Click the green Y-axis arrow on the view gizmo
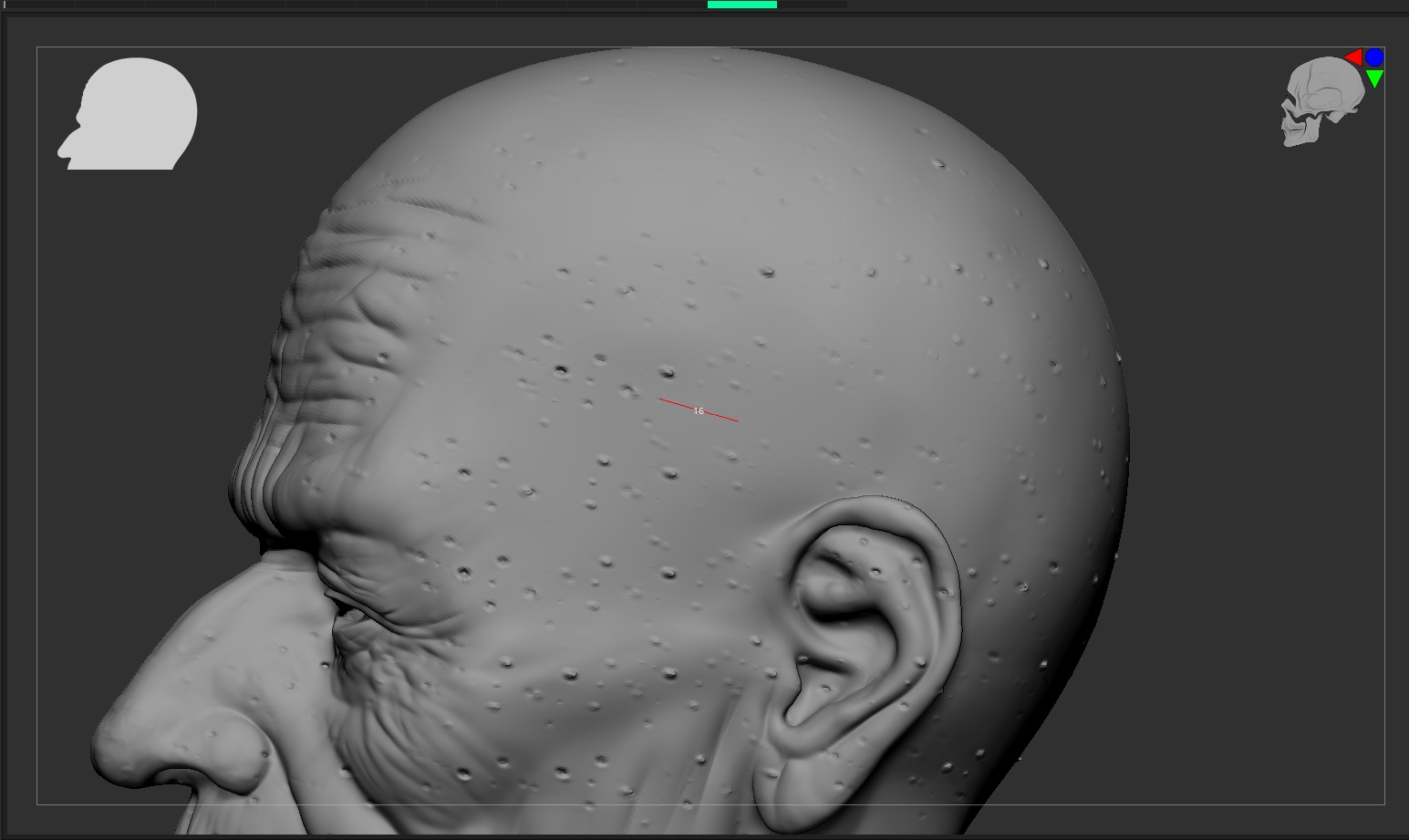The height and width of the screenshot is (840, 1409). click(x=1374, y=79)
